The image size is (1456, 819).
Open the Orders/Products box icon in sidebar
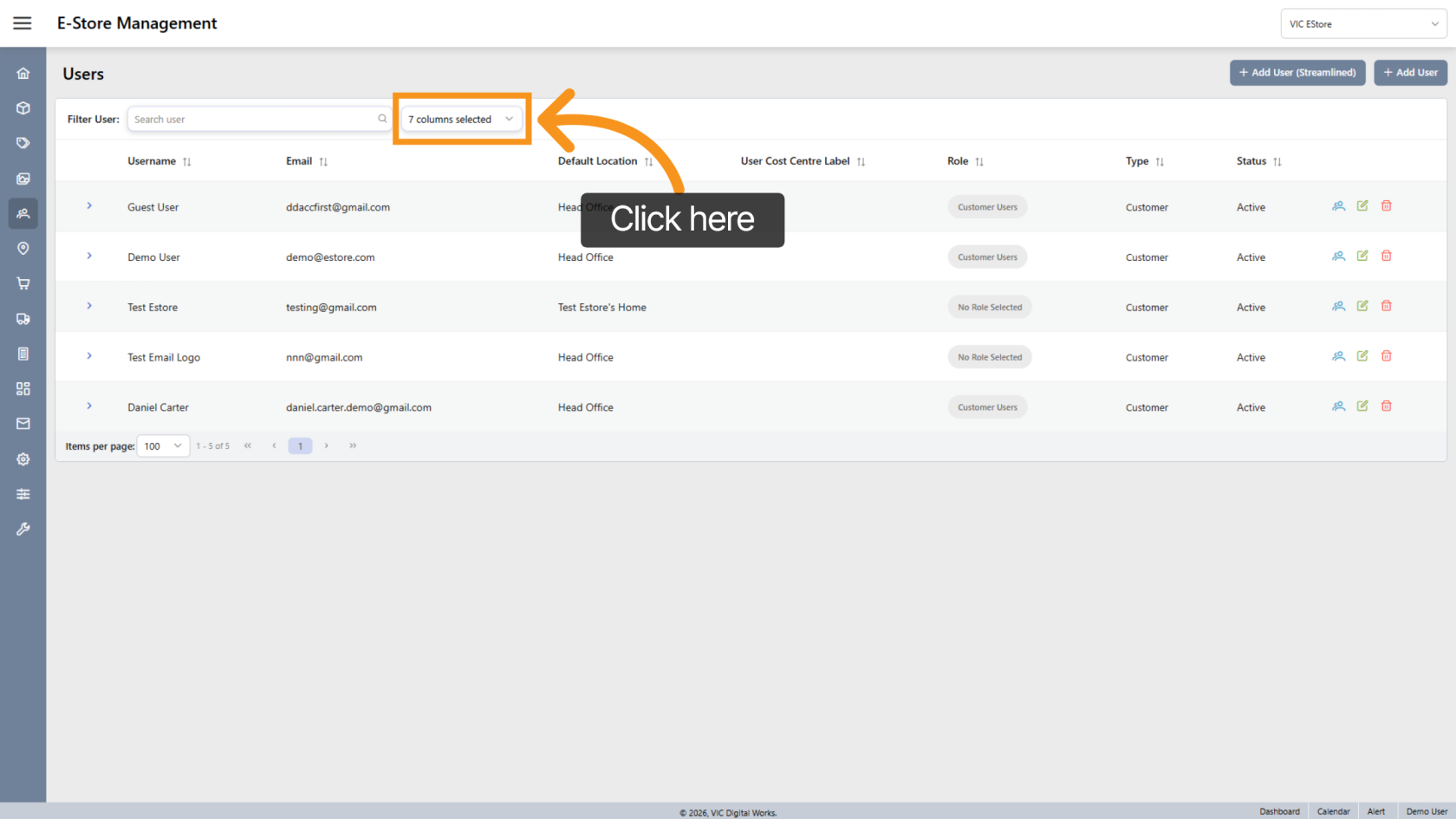coord(23,107)
